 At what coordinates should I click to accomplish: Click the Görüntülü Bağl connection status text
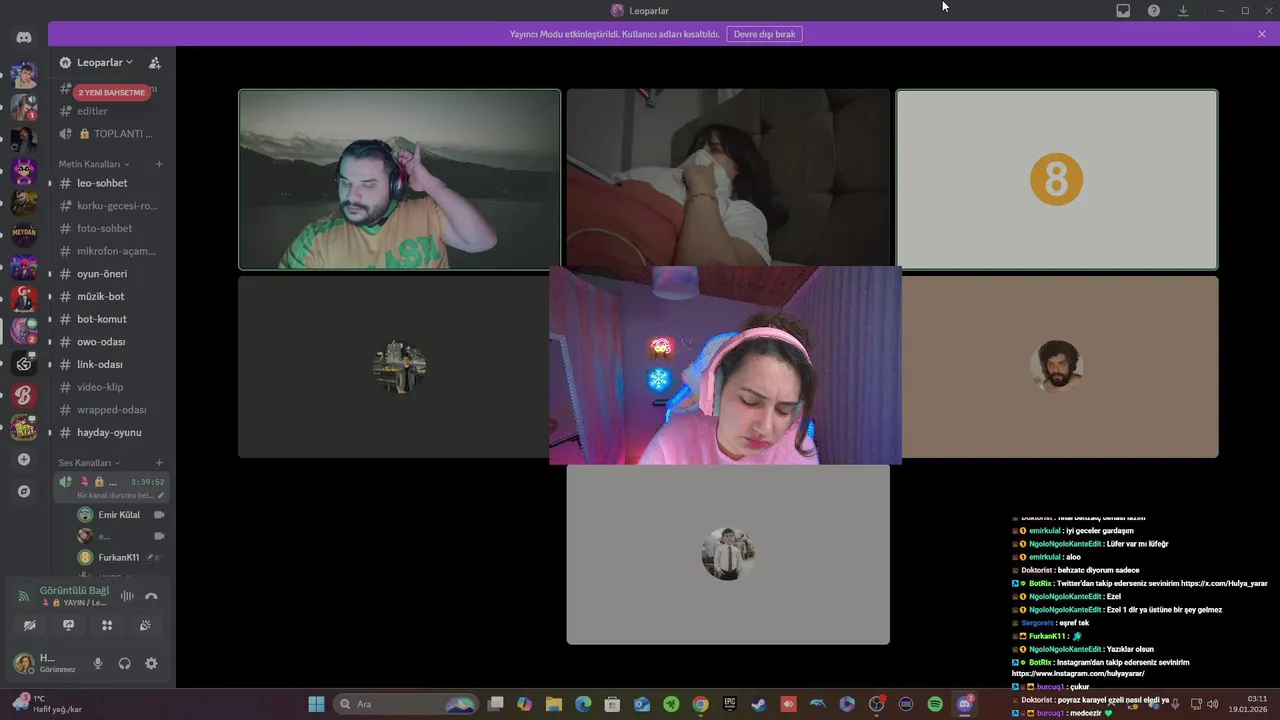[x=74, y=591]
